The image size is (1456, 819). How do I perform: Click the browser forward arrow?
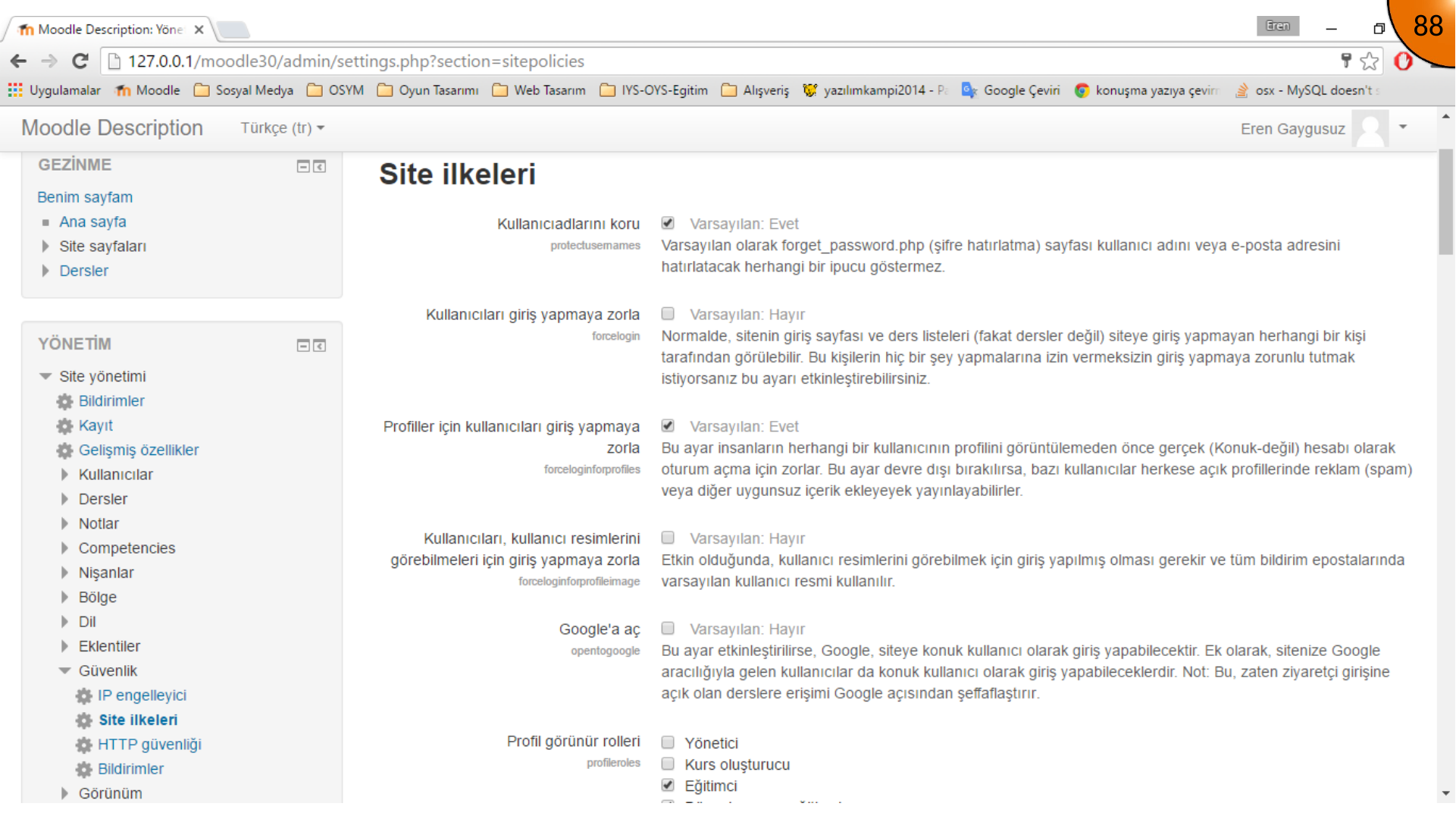[49, 61]
